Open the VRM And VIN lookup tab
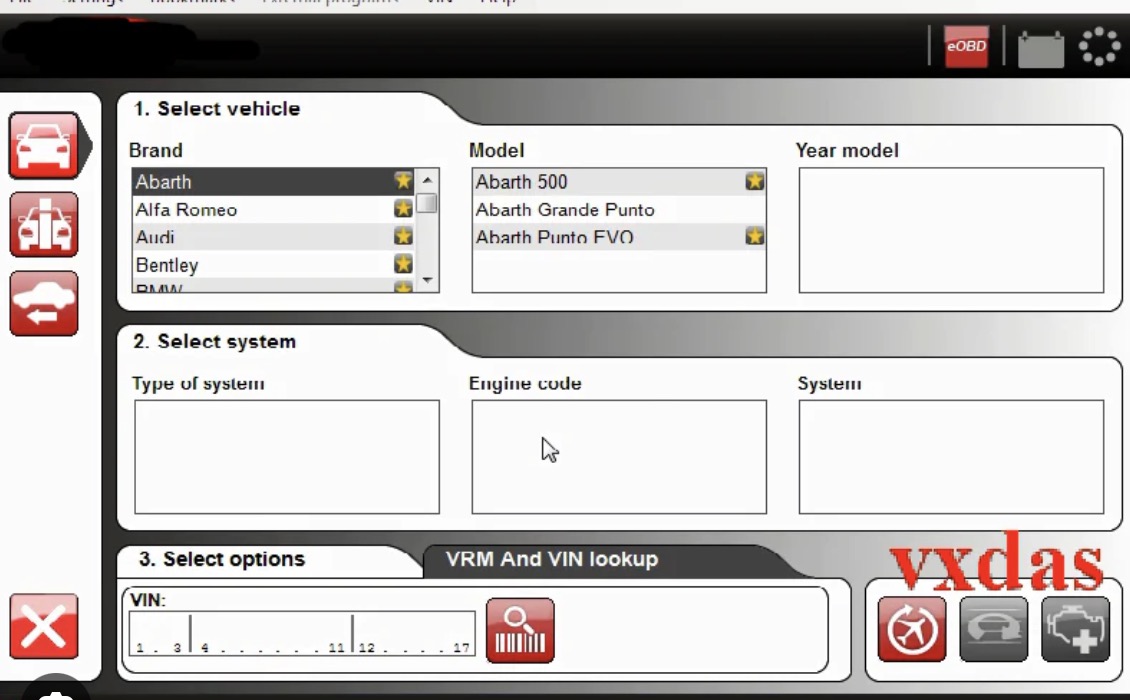Screen dimensions: 1130x700 [552, 559]
